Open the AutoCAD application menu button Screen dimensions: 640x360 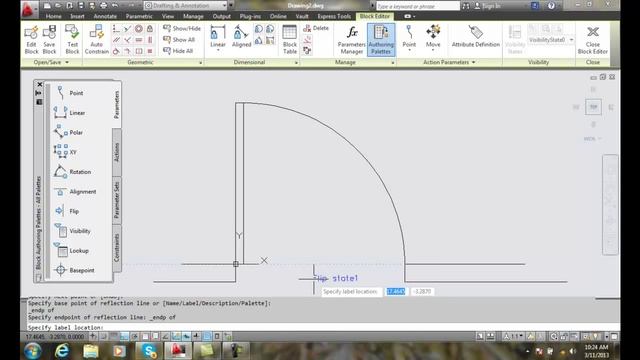coord(29,8)
